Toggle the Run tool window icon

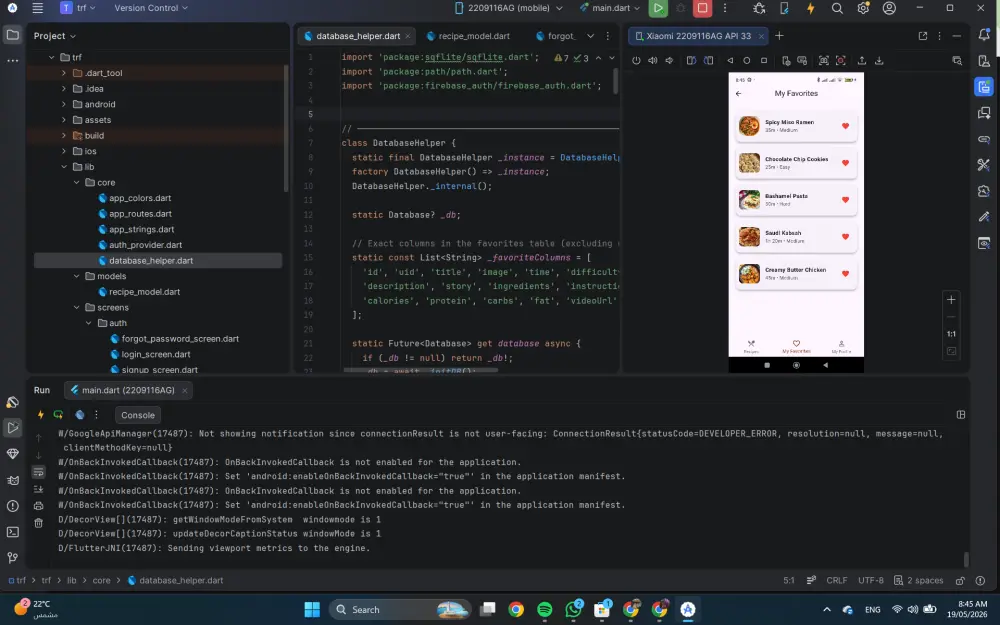12,427
